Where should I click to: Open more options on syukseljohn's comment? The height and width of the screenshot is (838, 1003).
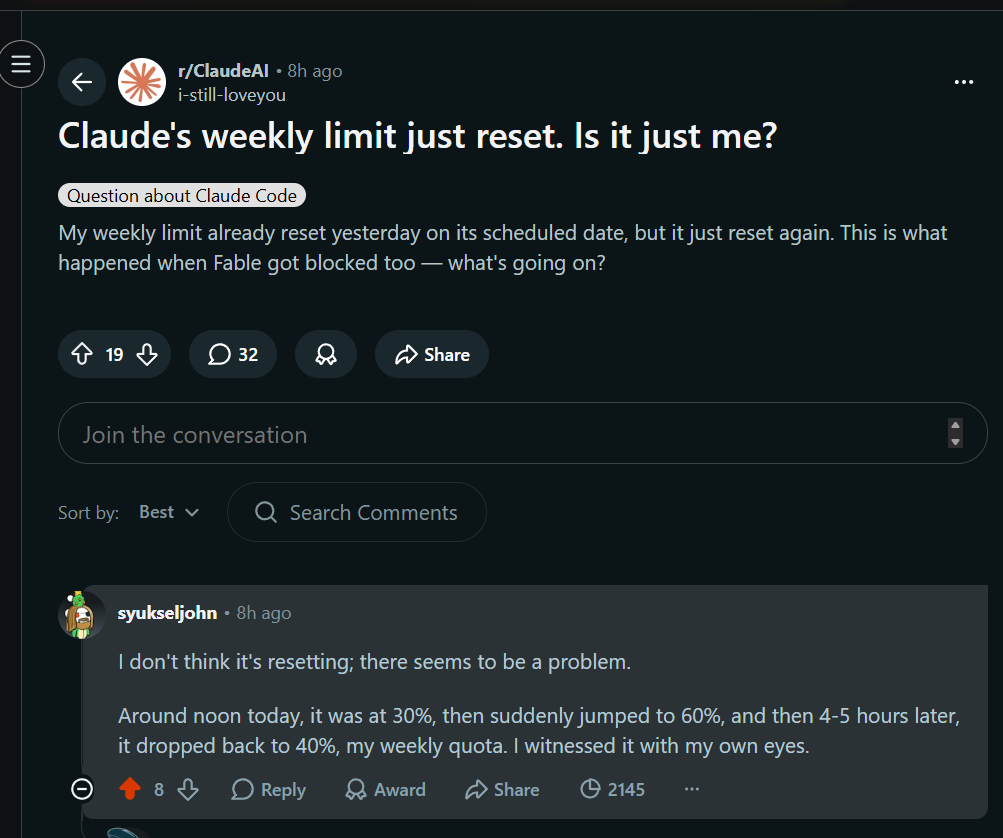[691, 789]
